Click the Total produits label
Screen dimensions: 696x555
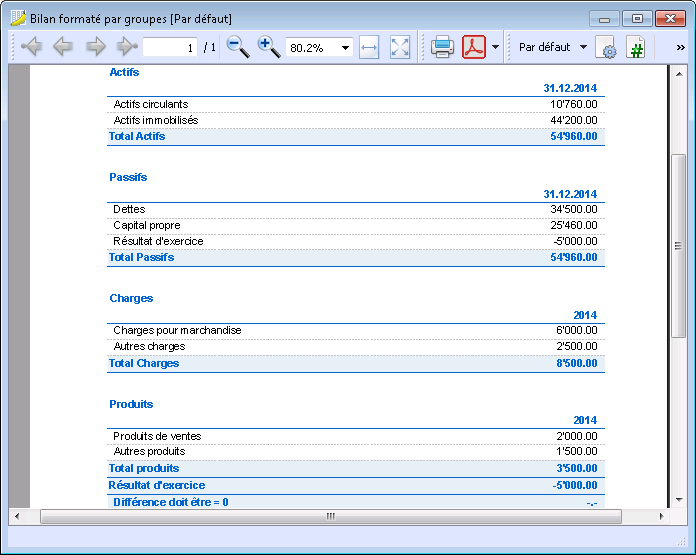click(x=144, y=468)
